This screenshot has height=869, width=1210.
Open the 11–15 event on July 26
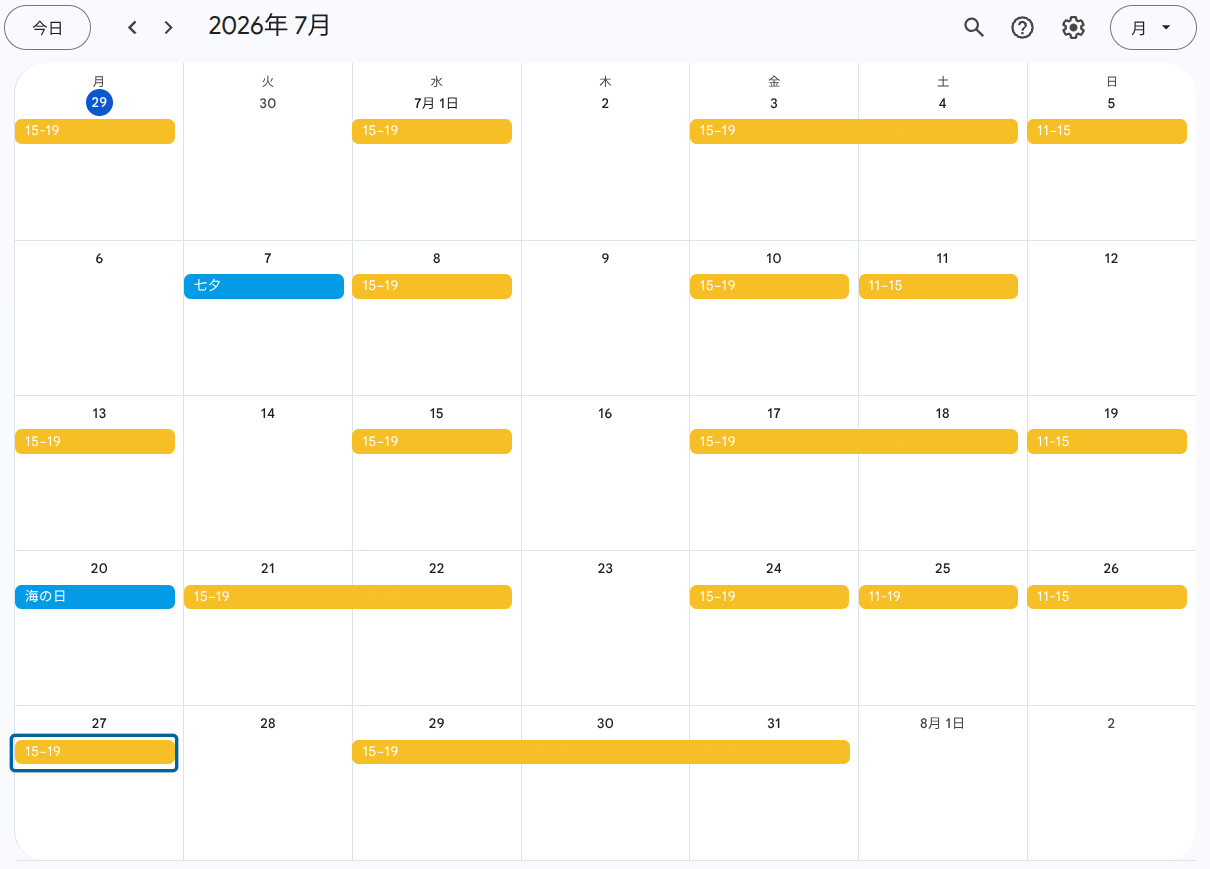coord(1107,596)
